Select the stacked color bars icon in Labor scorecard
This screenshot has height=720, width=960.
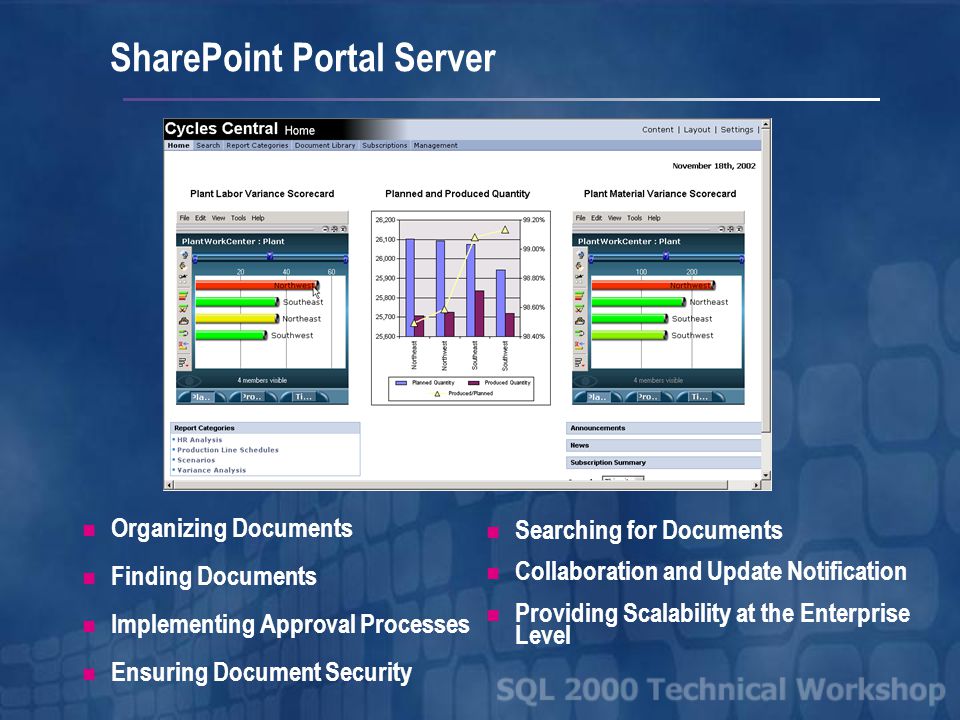tap(183, 296)
